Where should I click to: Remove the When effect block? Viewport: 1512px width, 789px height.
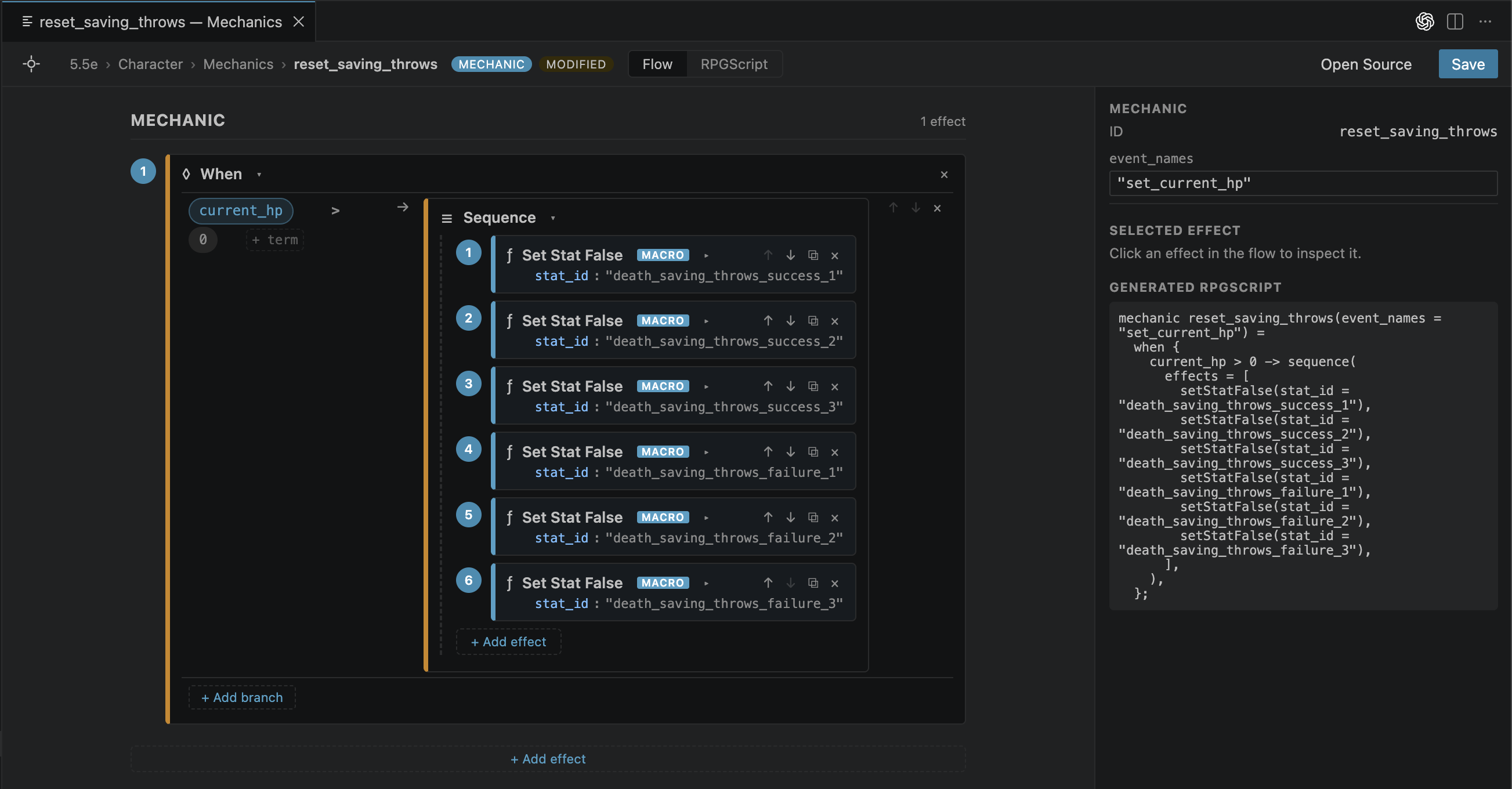pos(945,175)
